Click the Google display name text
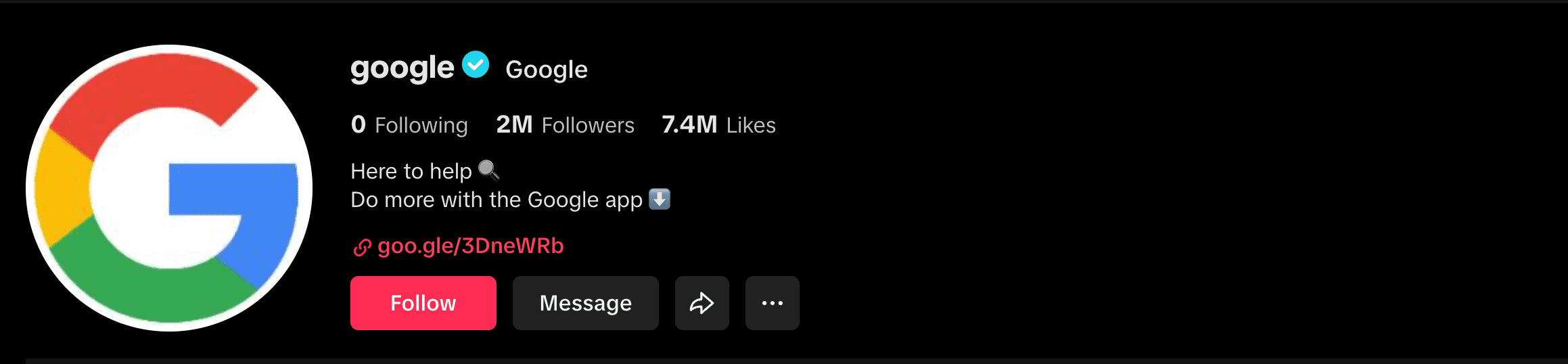This screenshot has height=364, width=1568. (547, 70)
